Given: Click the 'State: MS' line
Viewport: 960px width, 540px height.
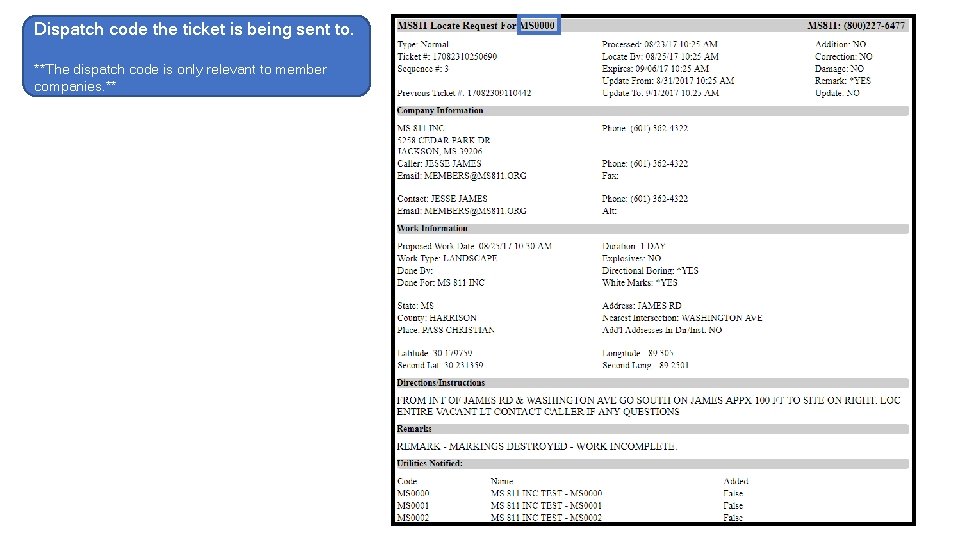Looking at the screenshot, I should [415, 306].
